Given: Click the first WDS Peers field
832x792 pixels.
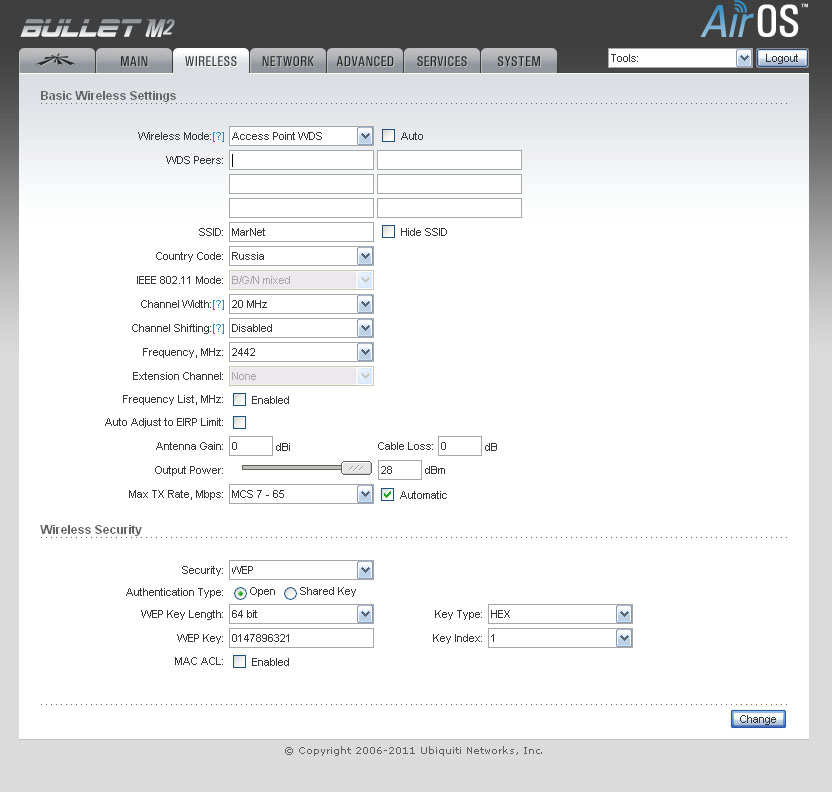Looking at the screenshot, I should [301, 160].
